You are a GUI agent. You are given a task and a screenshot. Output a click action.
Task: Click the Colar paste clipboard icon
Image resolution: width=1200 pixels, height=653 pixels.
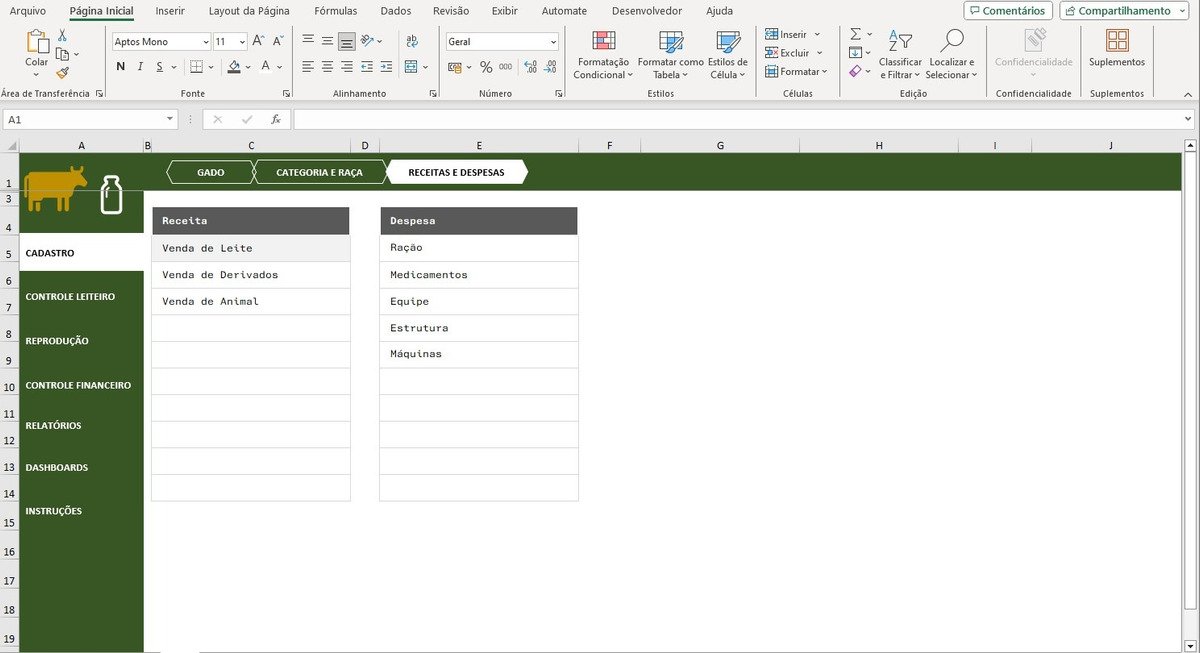click(37, 42)
